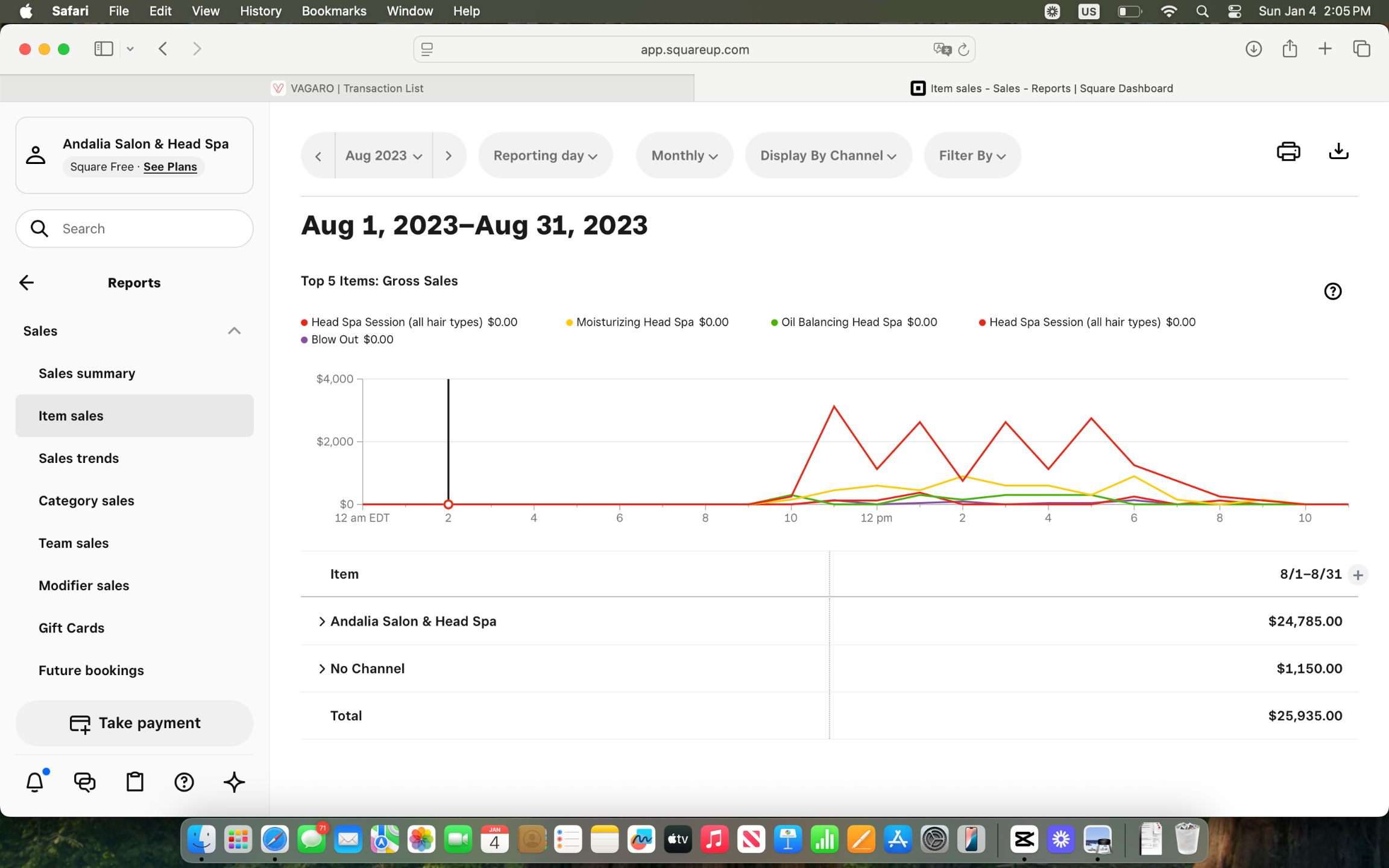Click the back arrow beside Reports
The width and height of the screenshot is (1389, 868).
(x=27, y=283)
